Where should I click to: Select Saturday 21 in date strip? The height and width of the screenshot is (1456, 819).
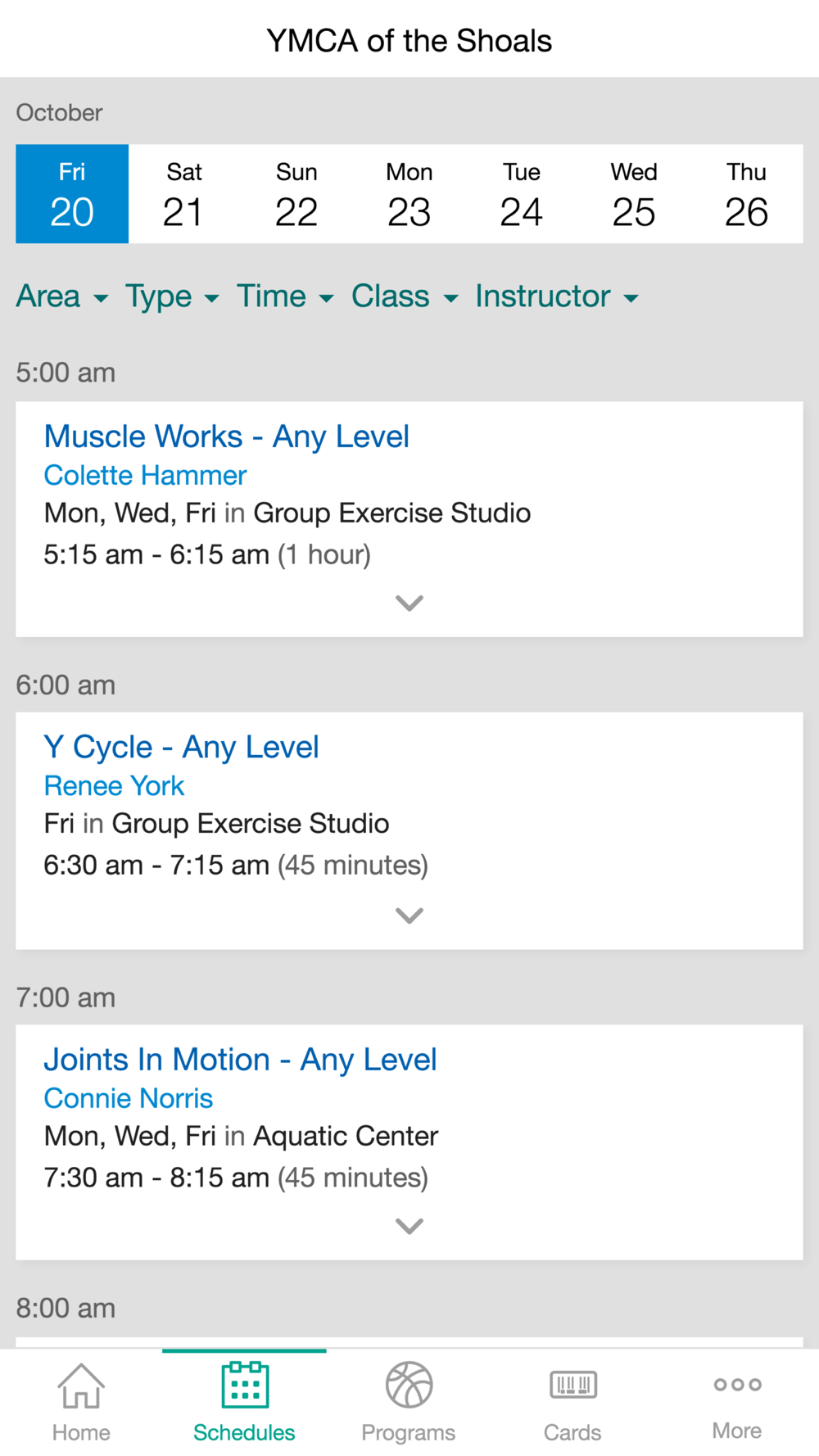point(184,194)
